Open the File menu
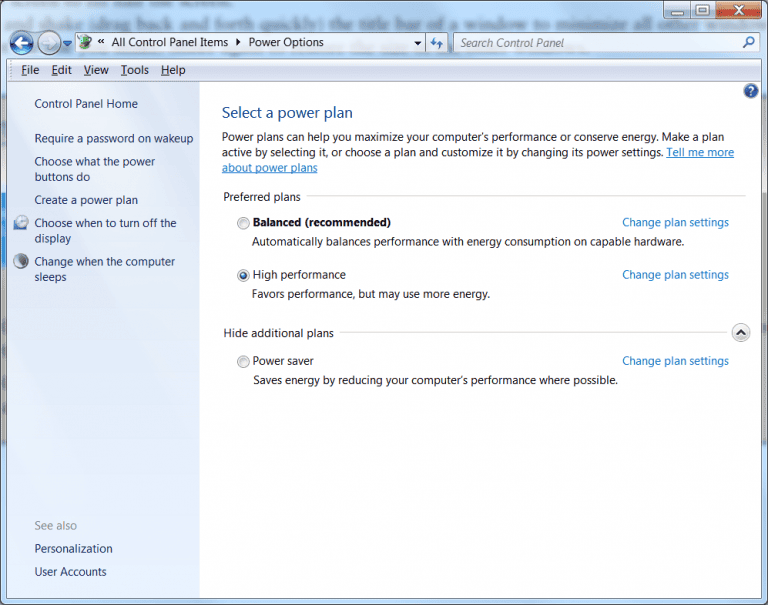768x605 pixels. point(30,70)
